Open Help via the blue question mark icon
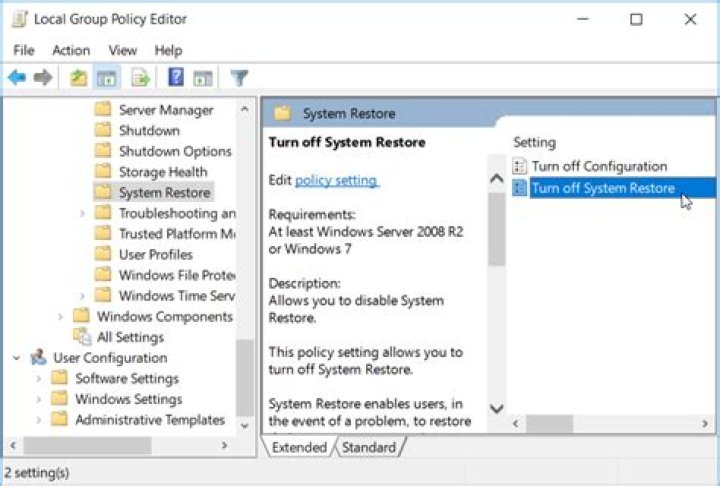Image resolution: width=720 pixels, height=486 pixels. pos(176,77)
